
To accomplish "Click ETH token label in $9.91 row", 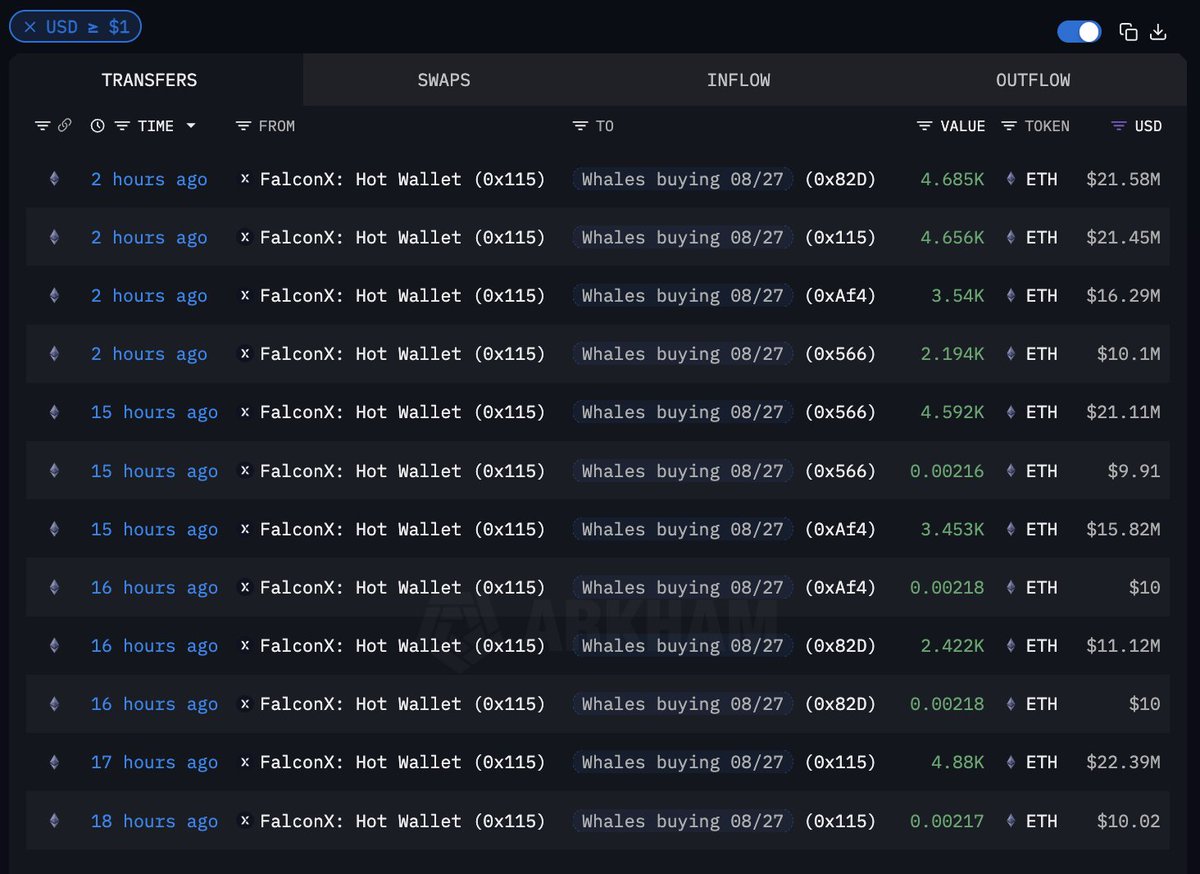I will [1041, 471].
